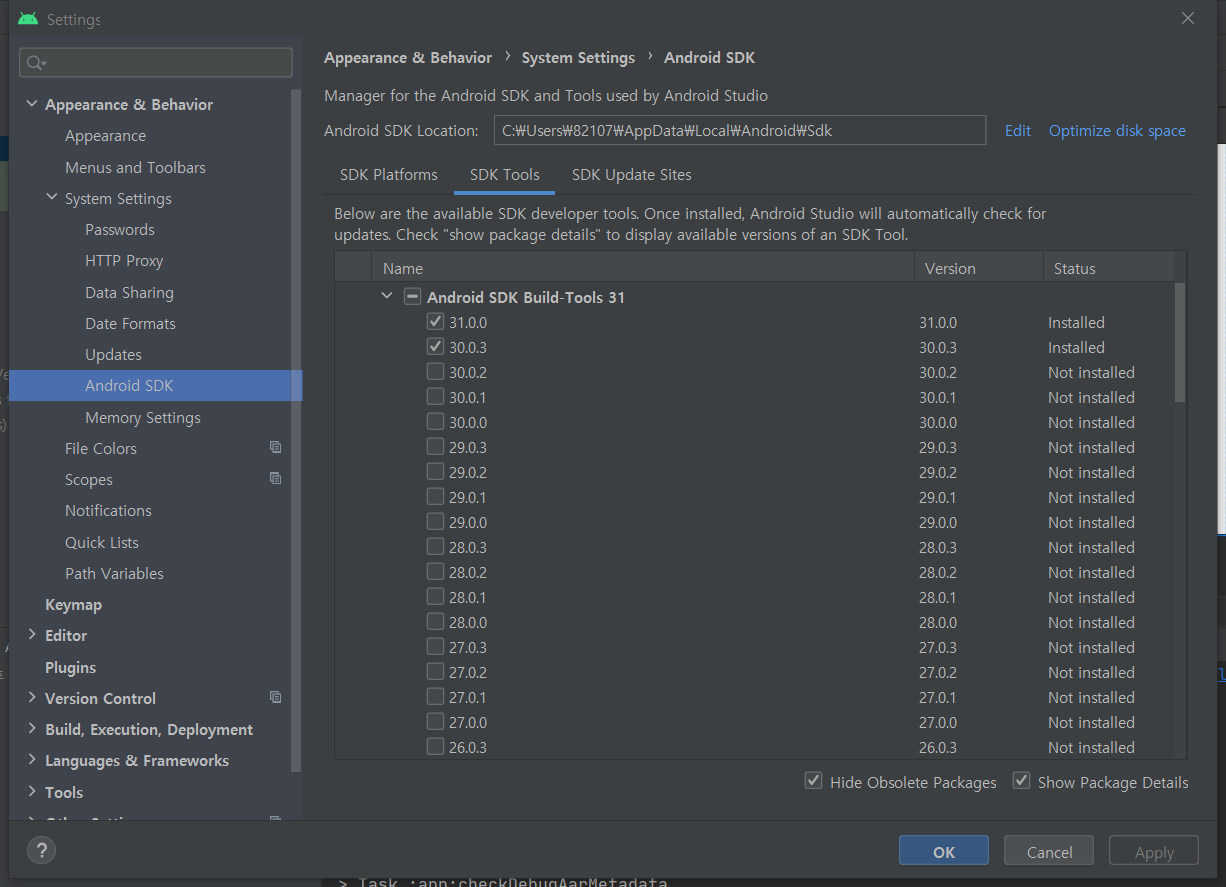Click Optimize disk space link
Screen dimensions: 1226x887
[x=1117, y=131]
